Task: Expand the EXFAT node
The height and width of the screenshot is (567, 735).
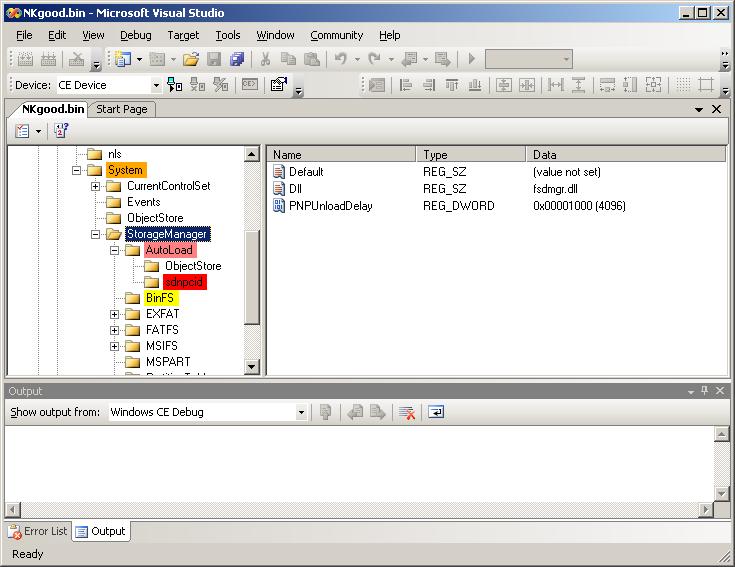Action: (x=114, y=314)
